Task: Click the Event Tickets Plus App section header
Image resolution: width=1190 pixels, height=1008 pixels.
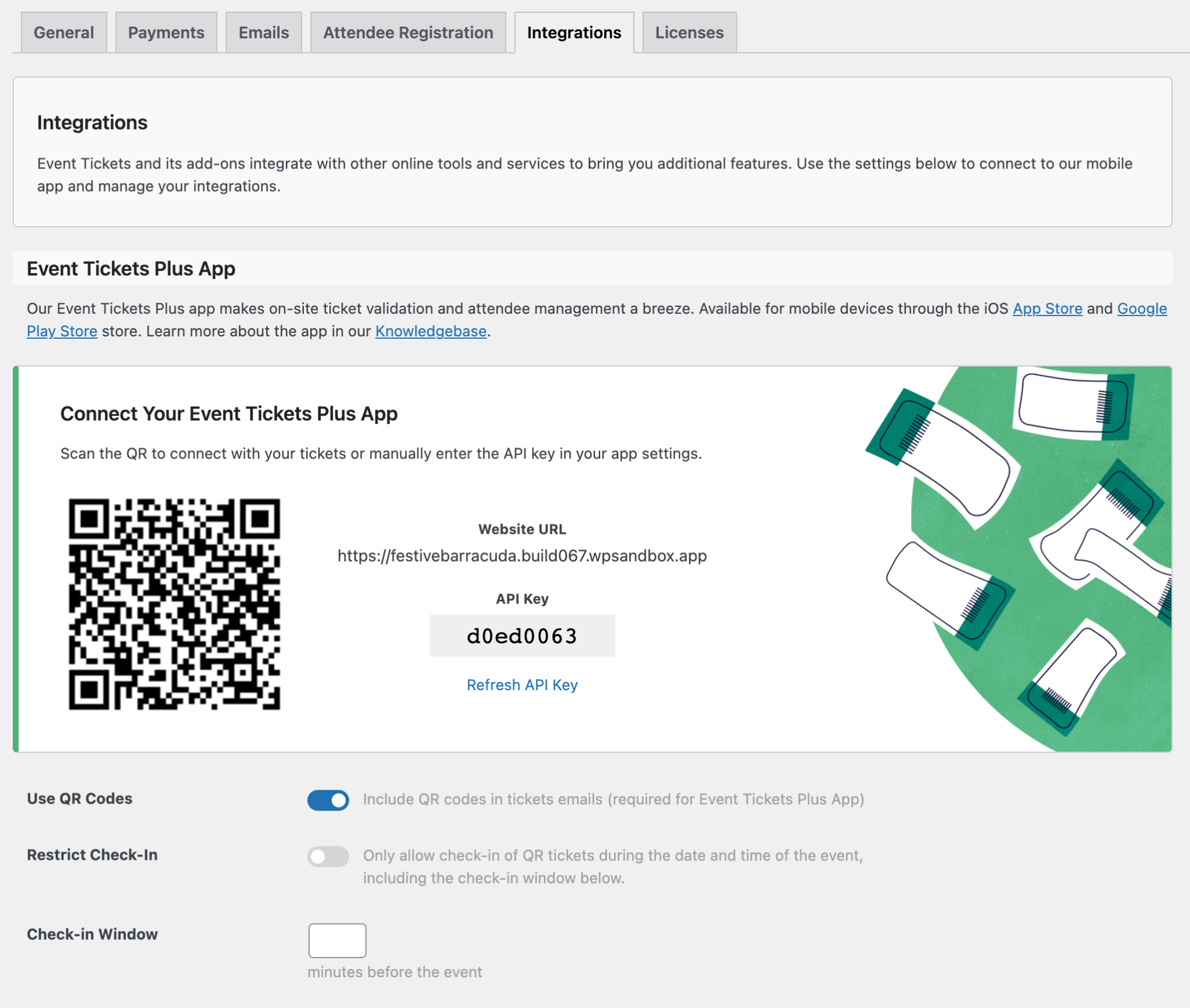Action: 130,268
